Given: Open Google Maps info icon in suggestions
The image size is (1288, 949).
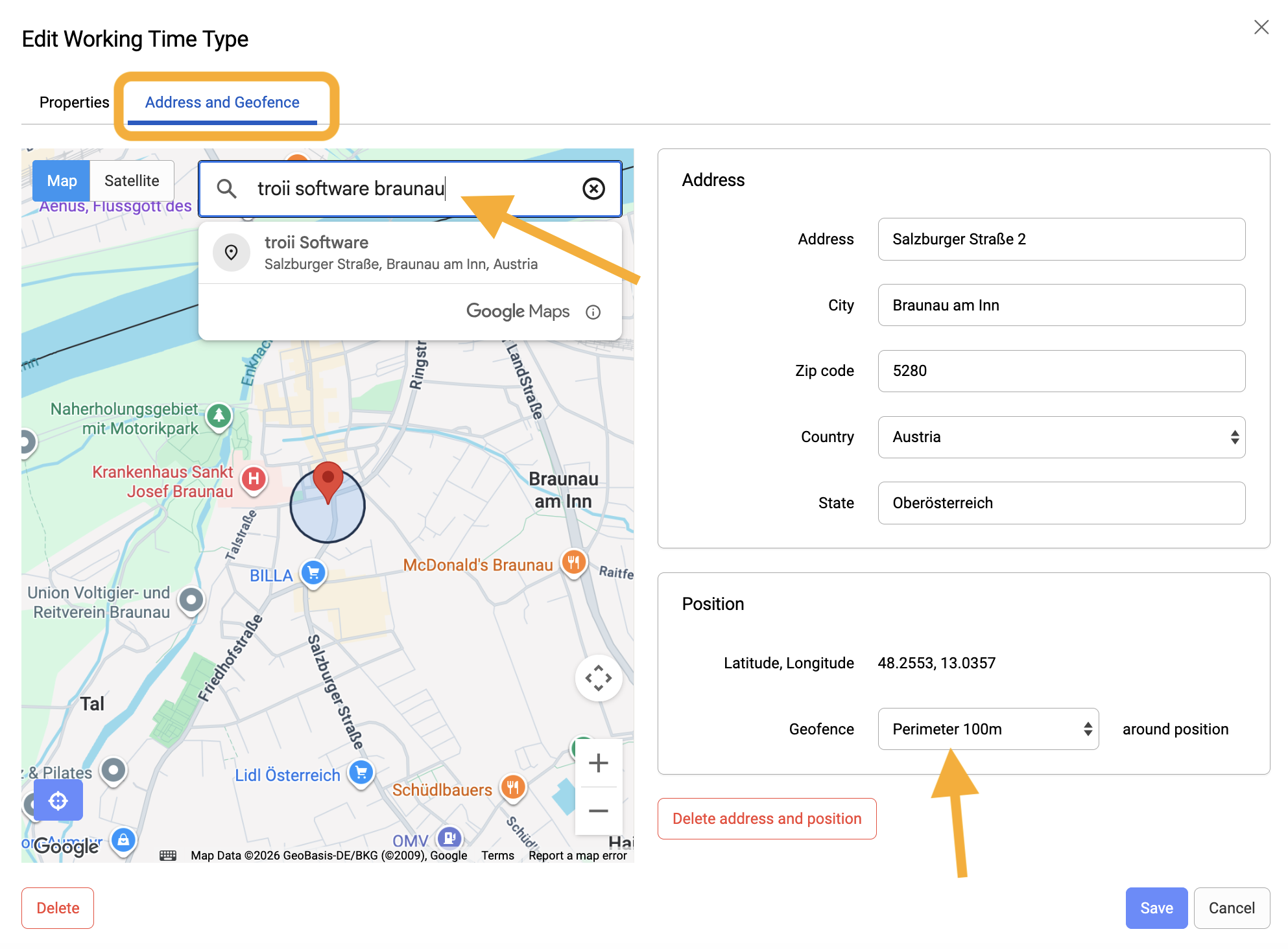Looking at the screenshot, I should click(593, 312).
